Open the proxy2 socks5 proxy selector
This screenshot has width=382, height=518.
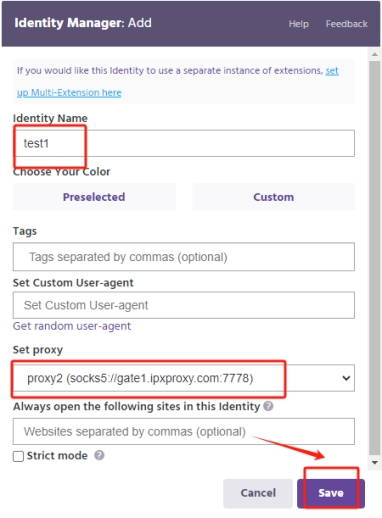(184, 378)
